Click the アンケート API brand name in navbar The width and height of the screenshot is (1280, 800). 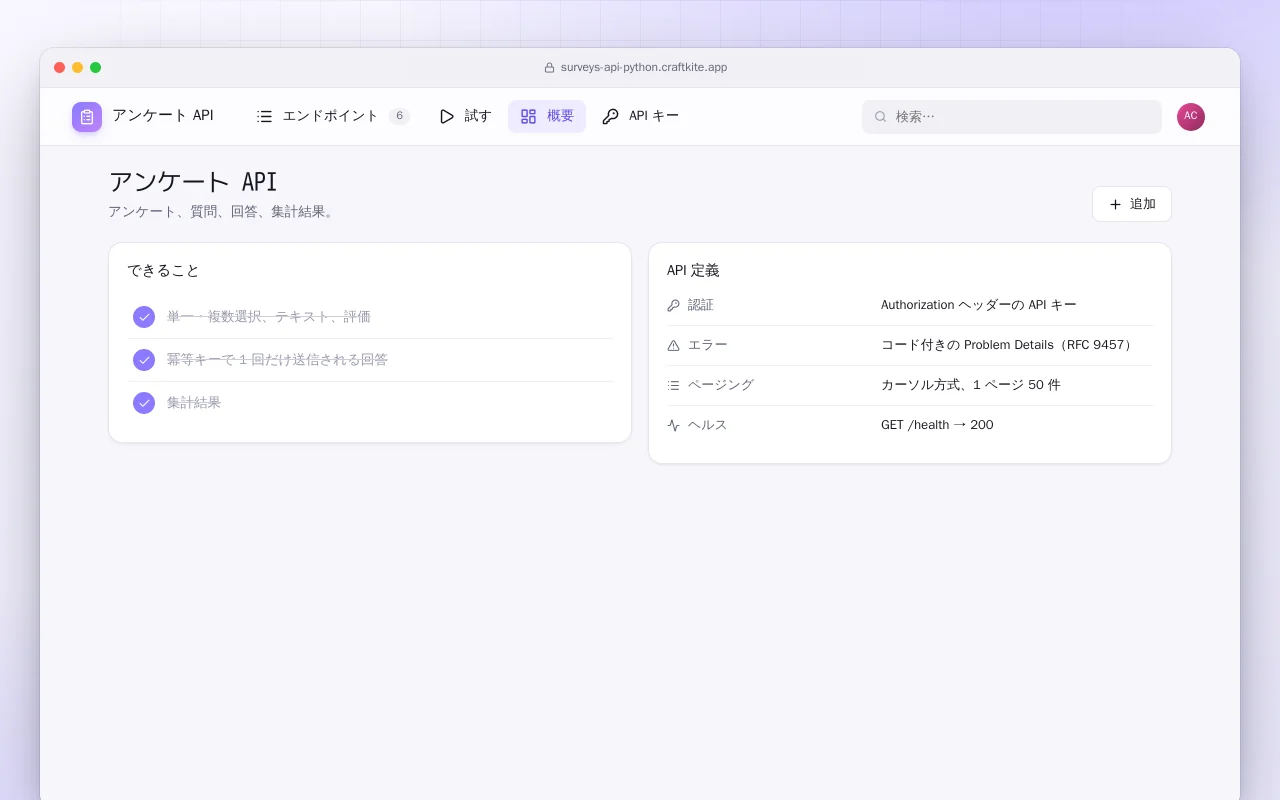(163, 116)
